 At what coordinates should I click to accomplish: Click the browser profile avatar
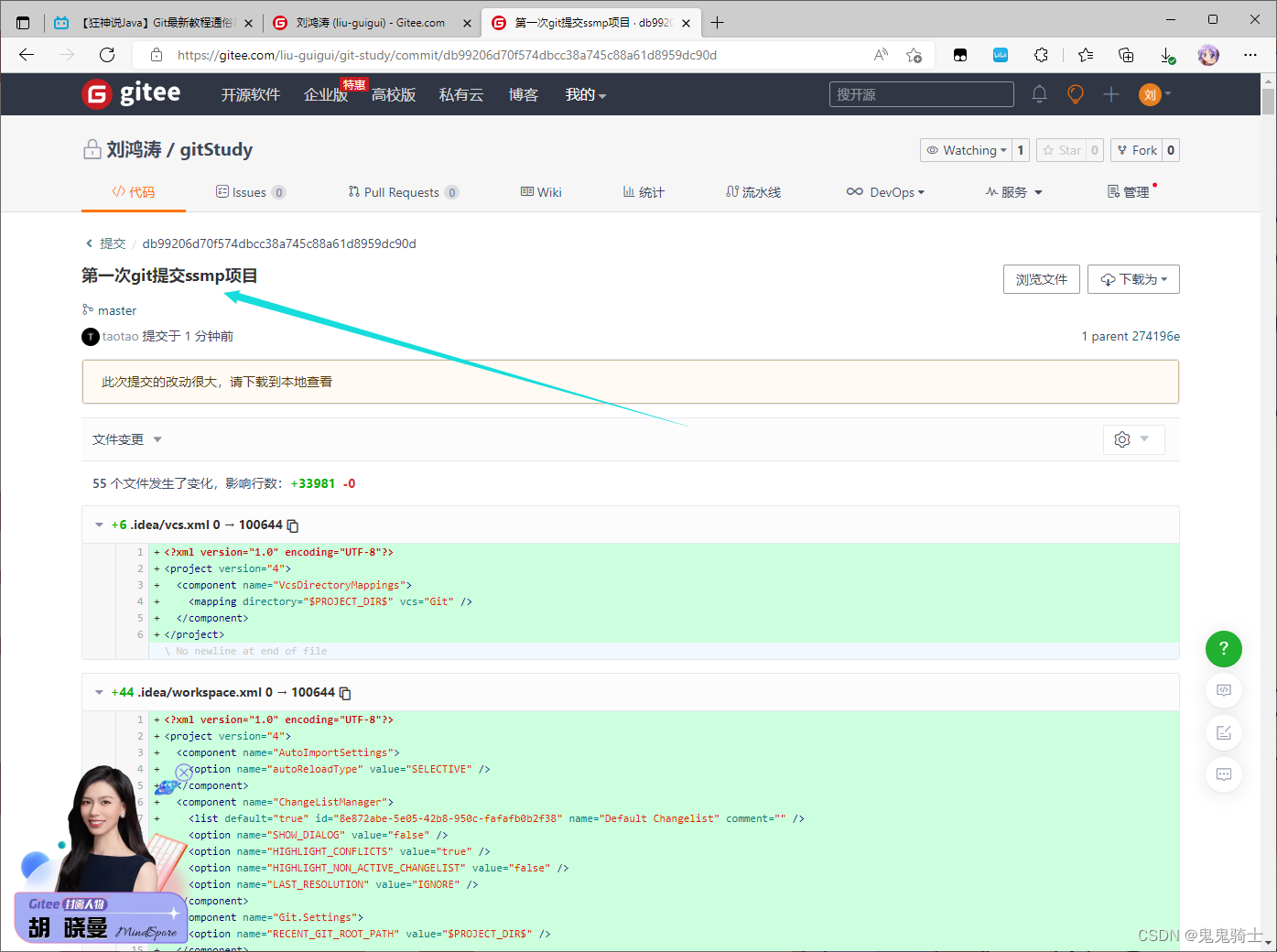1208,55
